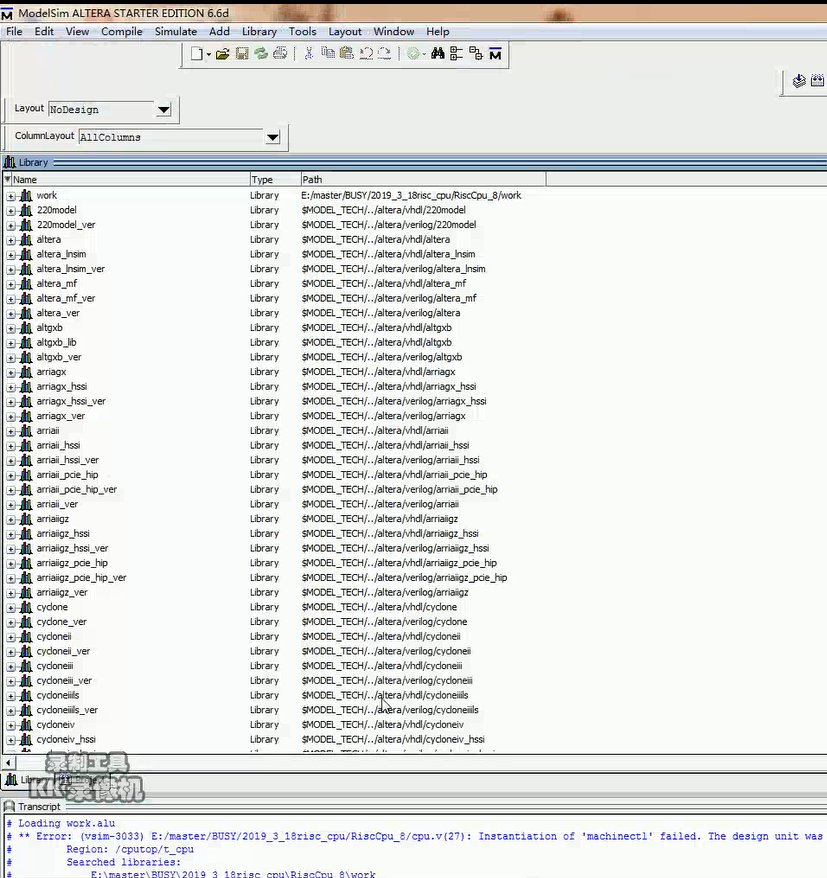The image size is (827, 878).
Task: Click the left arrow of horizontal scrollbar
Action: point(8,763)
